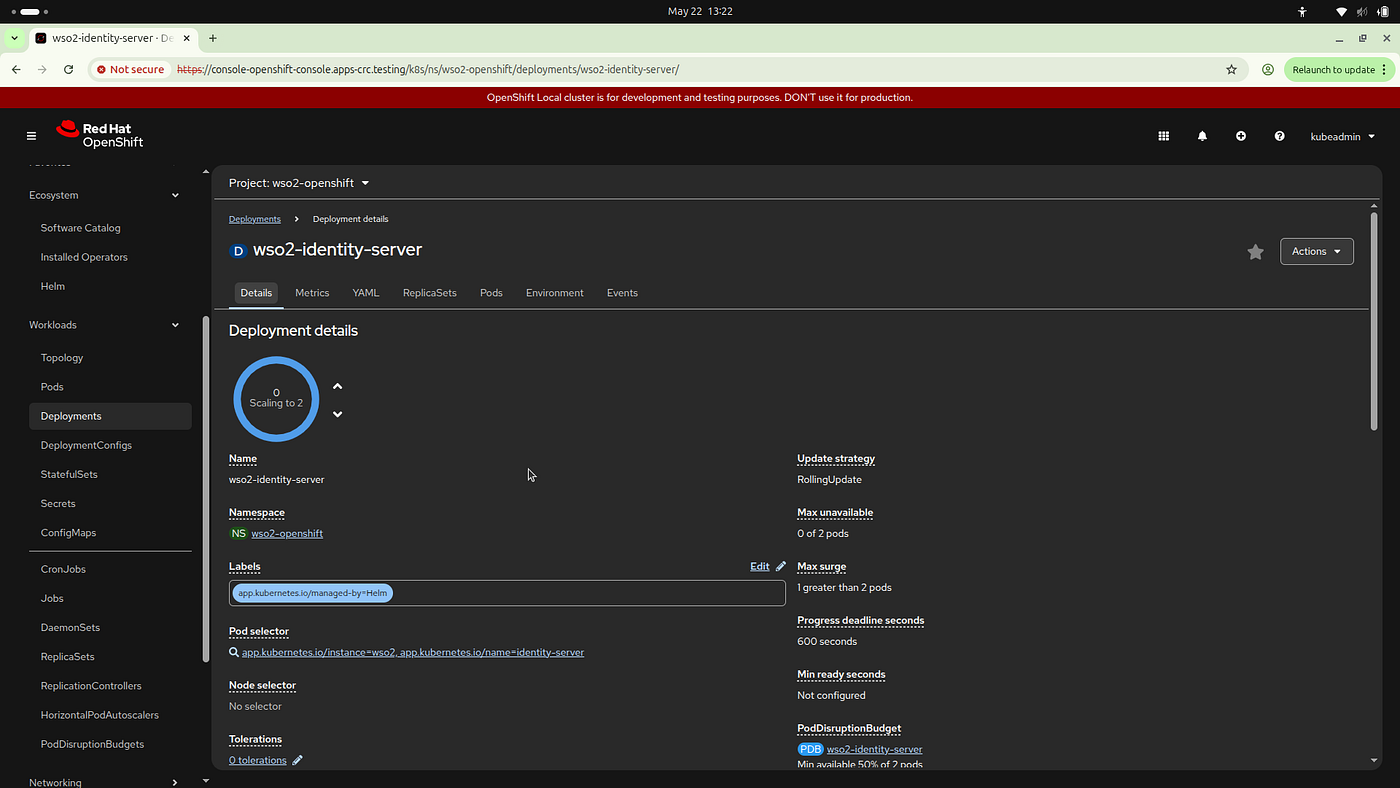The width and height of the screenshot is (1400, 788).
Task: Reload the page with browser refresh icon
Action: tap(68, 69)
